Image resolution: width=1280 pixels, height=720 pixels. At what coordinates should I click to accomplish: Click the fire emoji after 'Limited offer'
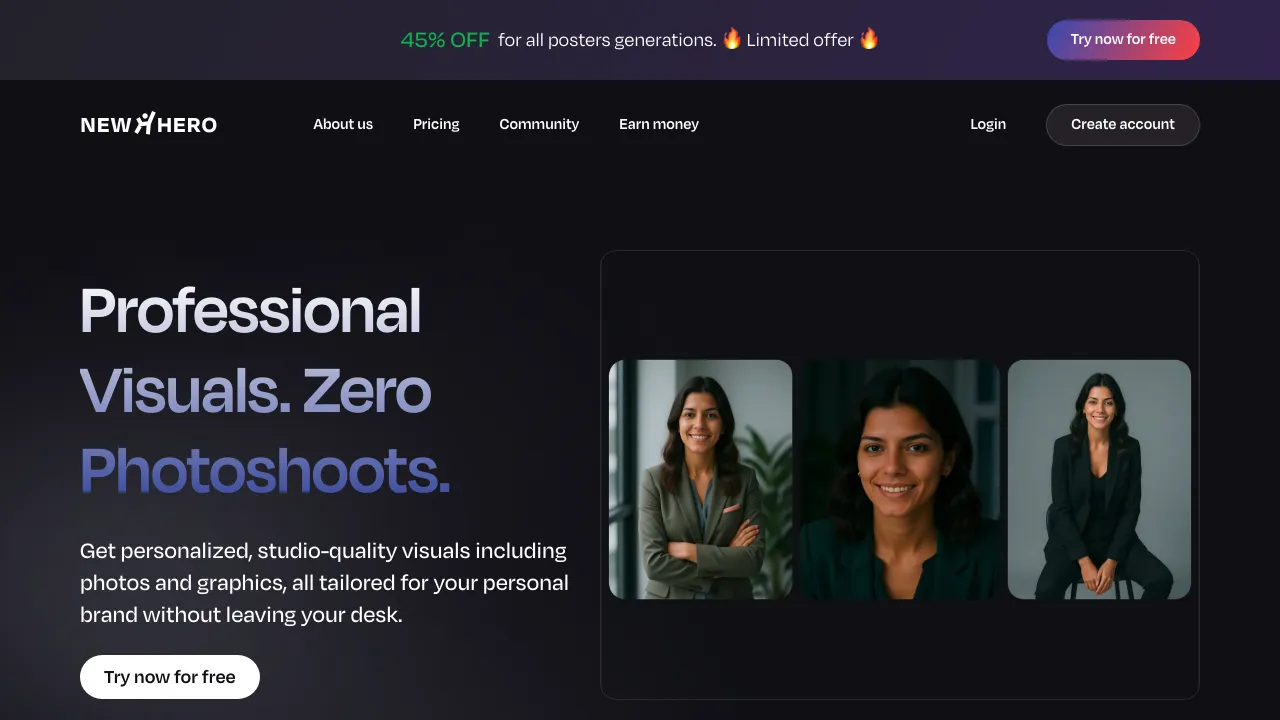pyautogui.click(x=868, y=39)
